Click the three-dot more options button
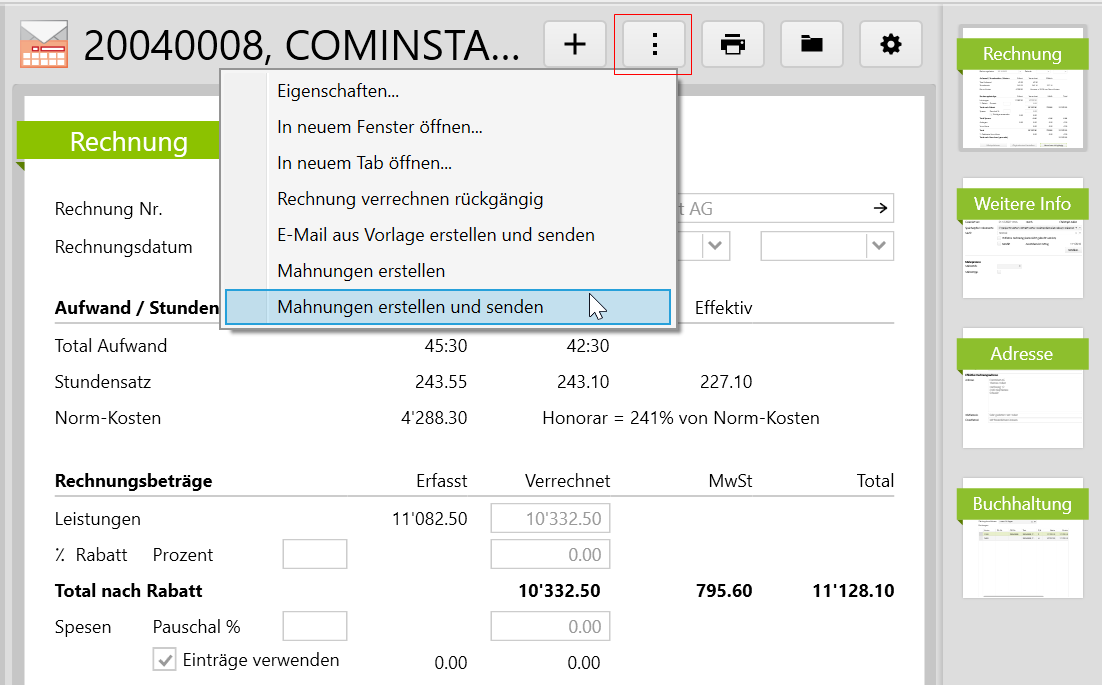 654,45
